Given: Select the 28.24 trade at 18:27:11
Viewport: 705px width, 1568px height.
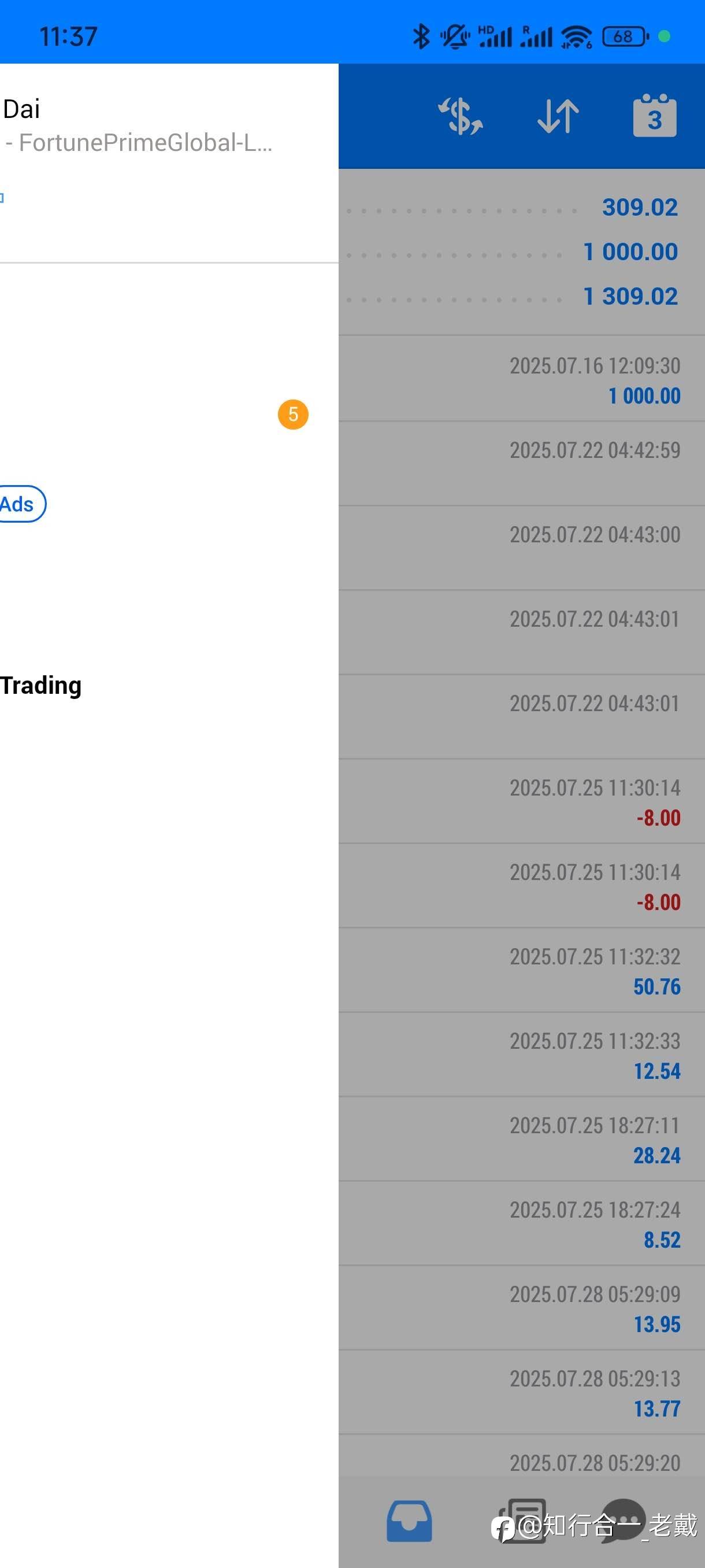Looking at the screenshot, I should pyautogui.click(x=522, y=1140).
